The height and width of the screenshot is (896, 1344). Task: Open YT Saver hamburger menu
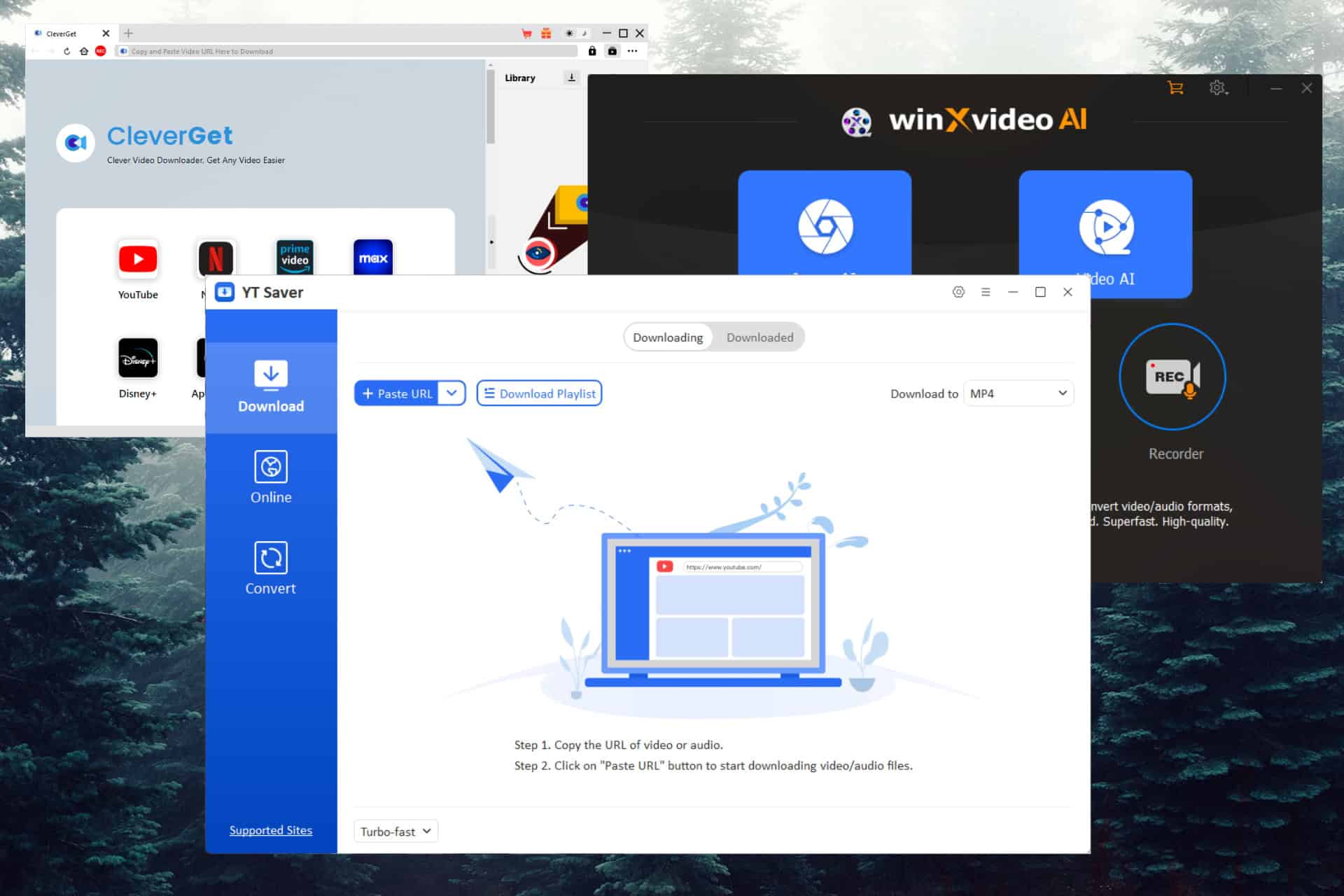[x=986, y=292]
